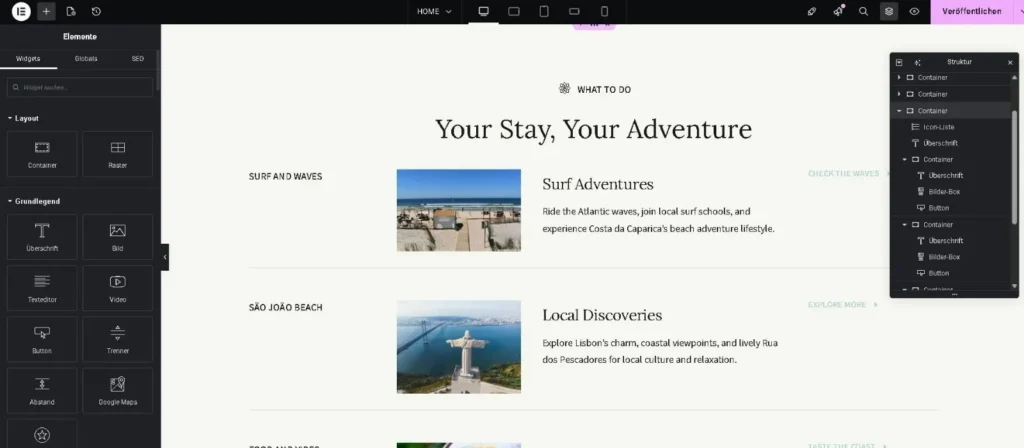Viewport: 1024px width, 448px height.
Task: Switch to portrait mobile preview
Action: coord(605,11)
